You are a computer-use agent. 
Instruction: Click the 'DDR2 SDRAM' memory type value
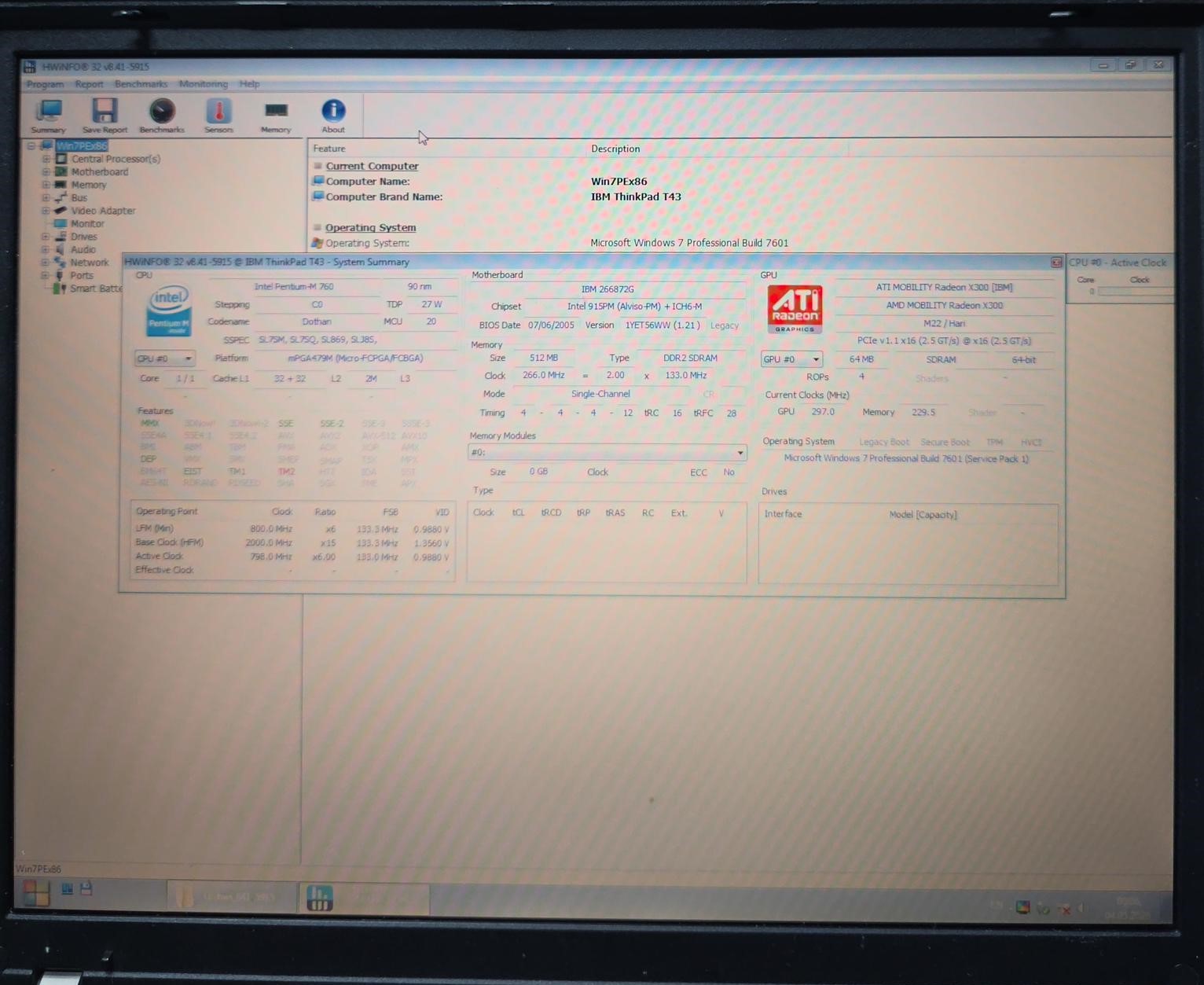[690, 358]
